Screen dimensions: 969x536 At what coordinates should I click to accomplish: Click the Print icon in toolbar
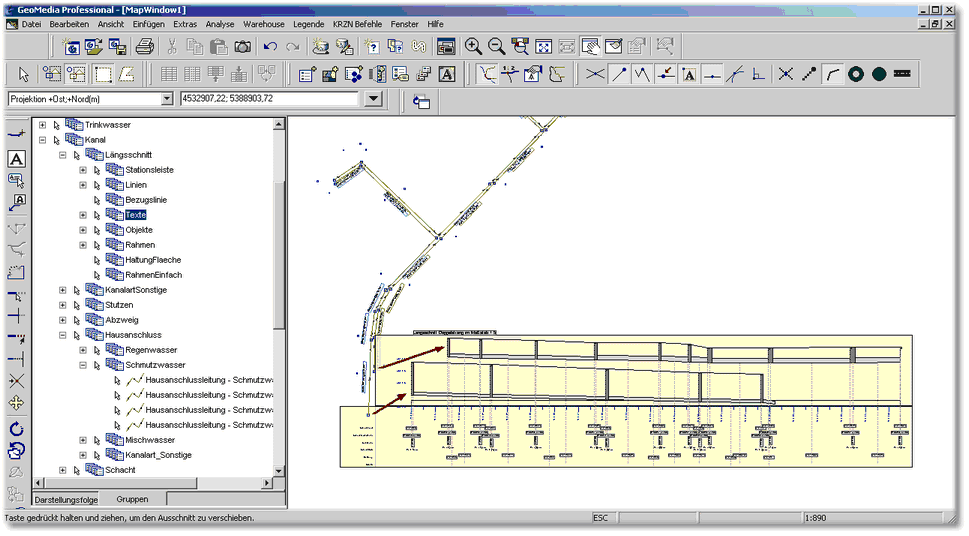(144, 46)
